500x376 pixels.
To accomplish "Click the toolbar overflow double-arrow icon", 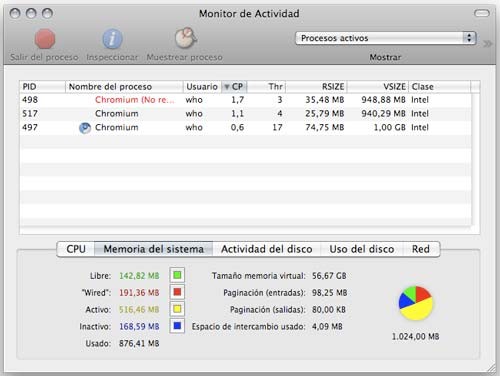I will click(x=487, y=44).
